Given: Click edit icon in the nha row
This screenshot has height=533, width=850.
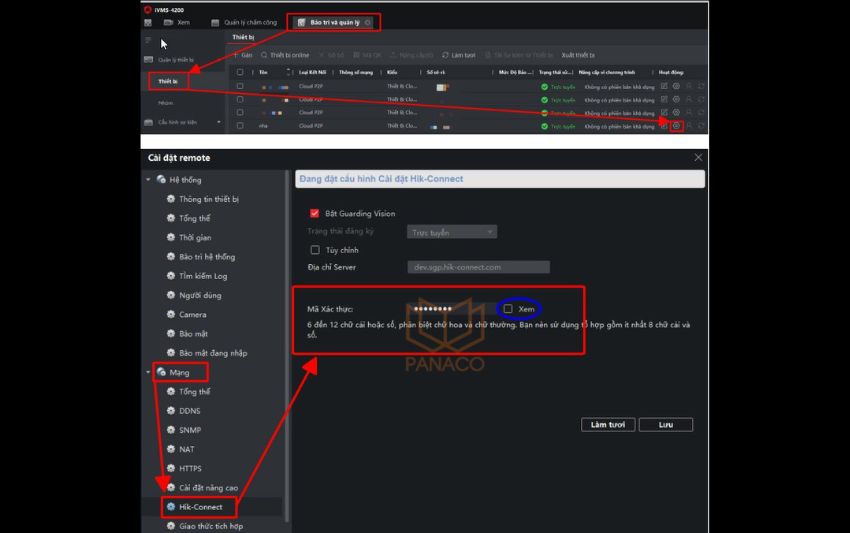Looking at the screenshot, I should click(664, 126).
